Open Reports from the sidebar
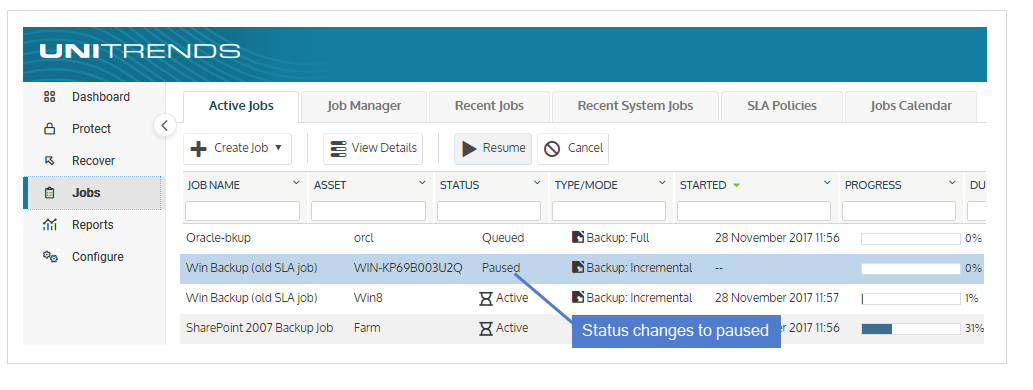 click(92, 225)
